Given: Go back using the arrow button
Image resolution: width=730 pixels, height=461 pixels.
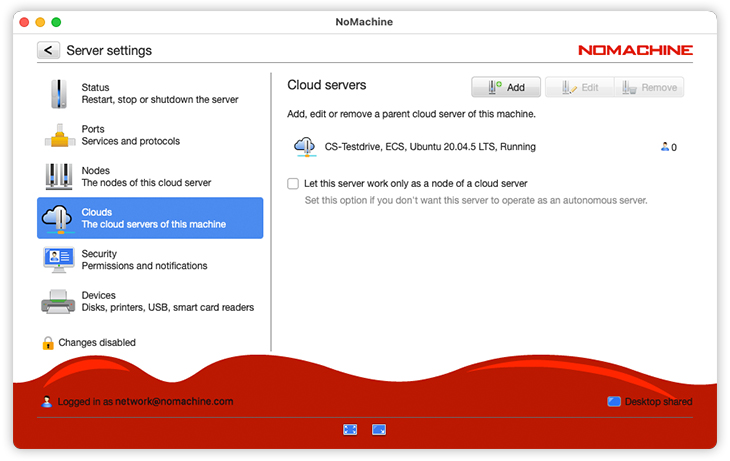Looking at the screenshot, I should pos(48,50).
